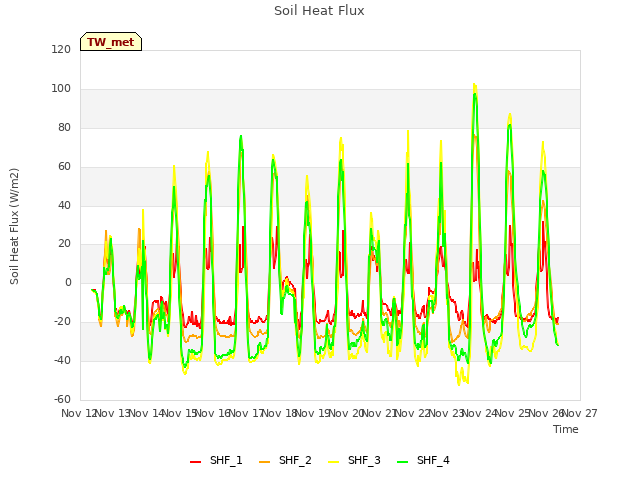Screen dimensions: 640x480
Task: Click the 60 y-axis tick label
Action: pyautogui.click(x=64, y=167)
